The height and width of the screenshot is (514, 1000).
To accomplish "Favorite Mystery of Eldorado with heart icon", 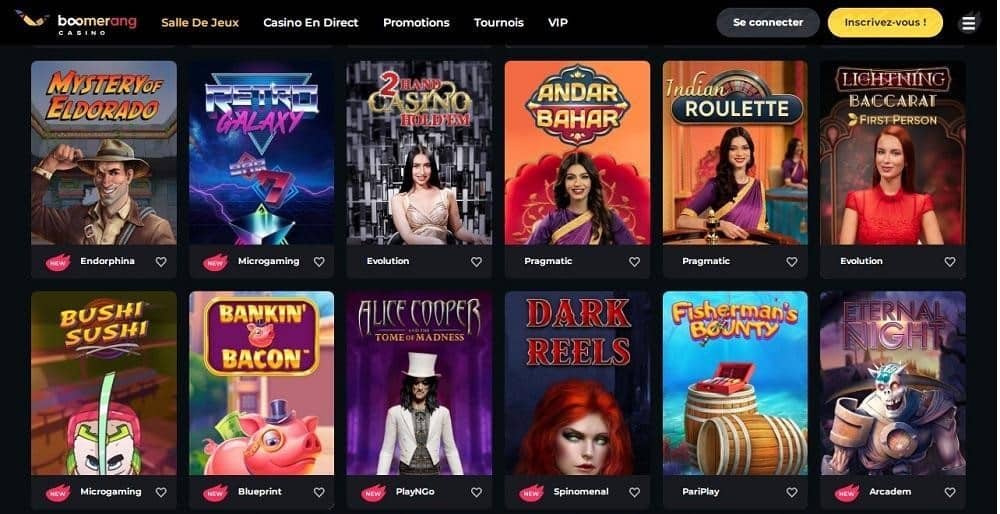I will (x=161, y=261).
